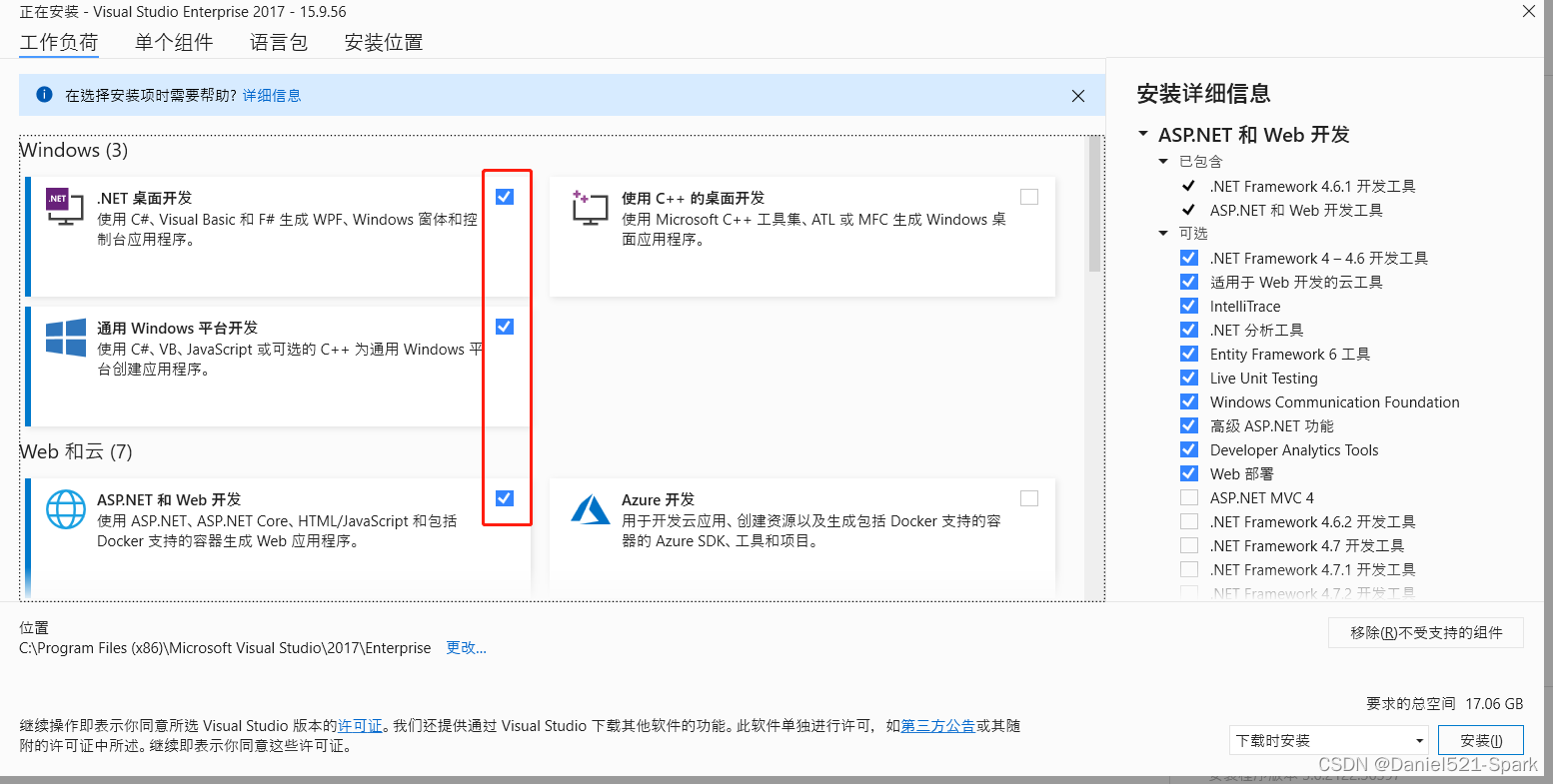Select the 使用 C++ 的桌面开发 workload title
The width and height of the screenshot is (1553, 784).
click(x=693, y=198)
